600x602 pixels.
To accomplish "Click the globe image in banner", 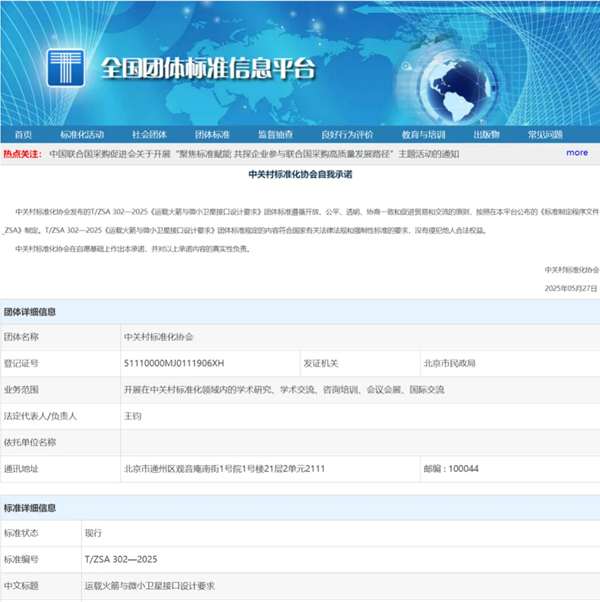I will point(459,90).
